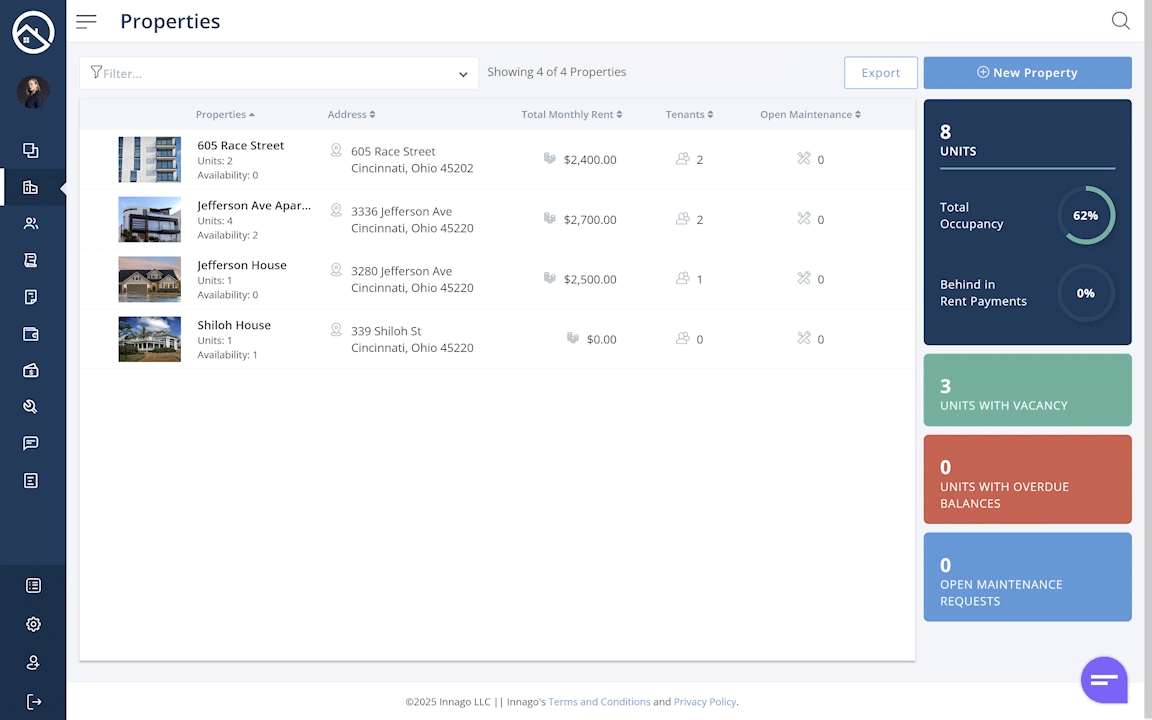Open the Filter dropdown
Screen dimensions: 1152x720
pyautogui.click(x=462, y=73)
